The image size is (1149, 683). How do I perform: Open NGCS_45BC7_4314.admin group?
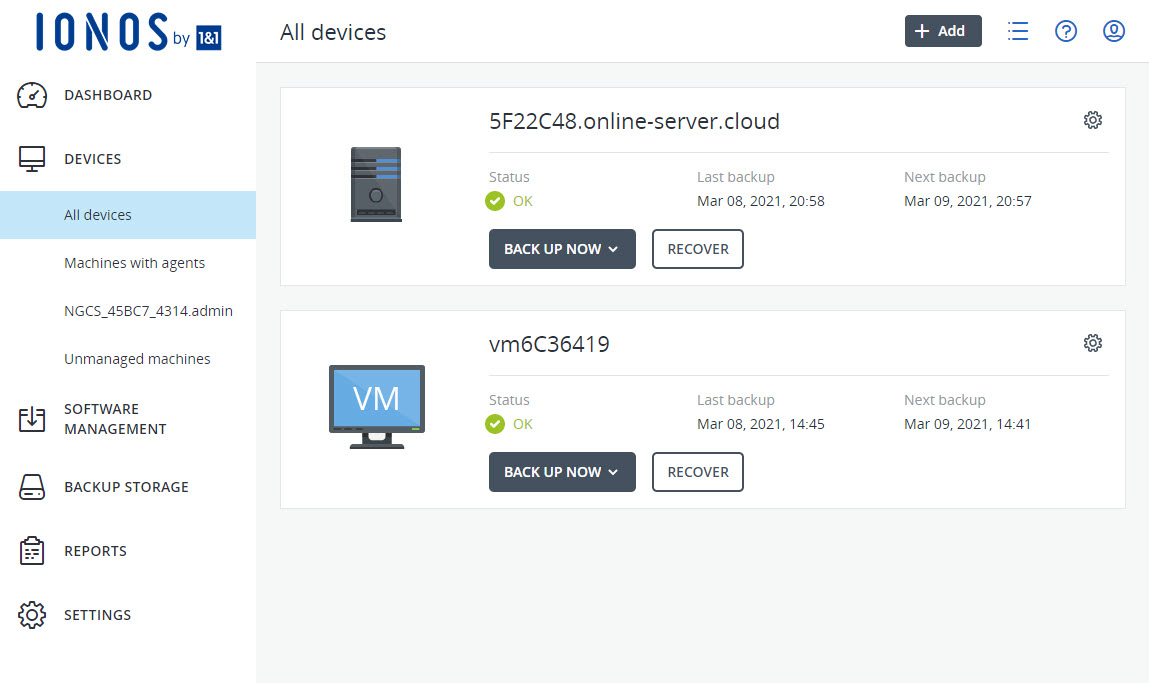coord(148,311)
